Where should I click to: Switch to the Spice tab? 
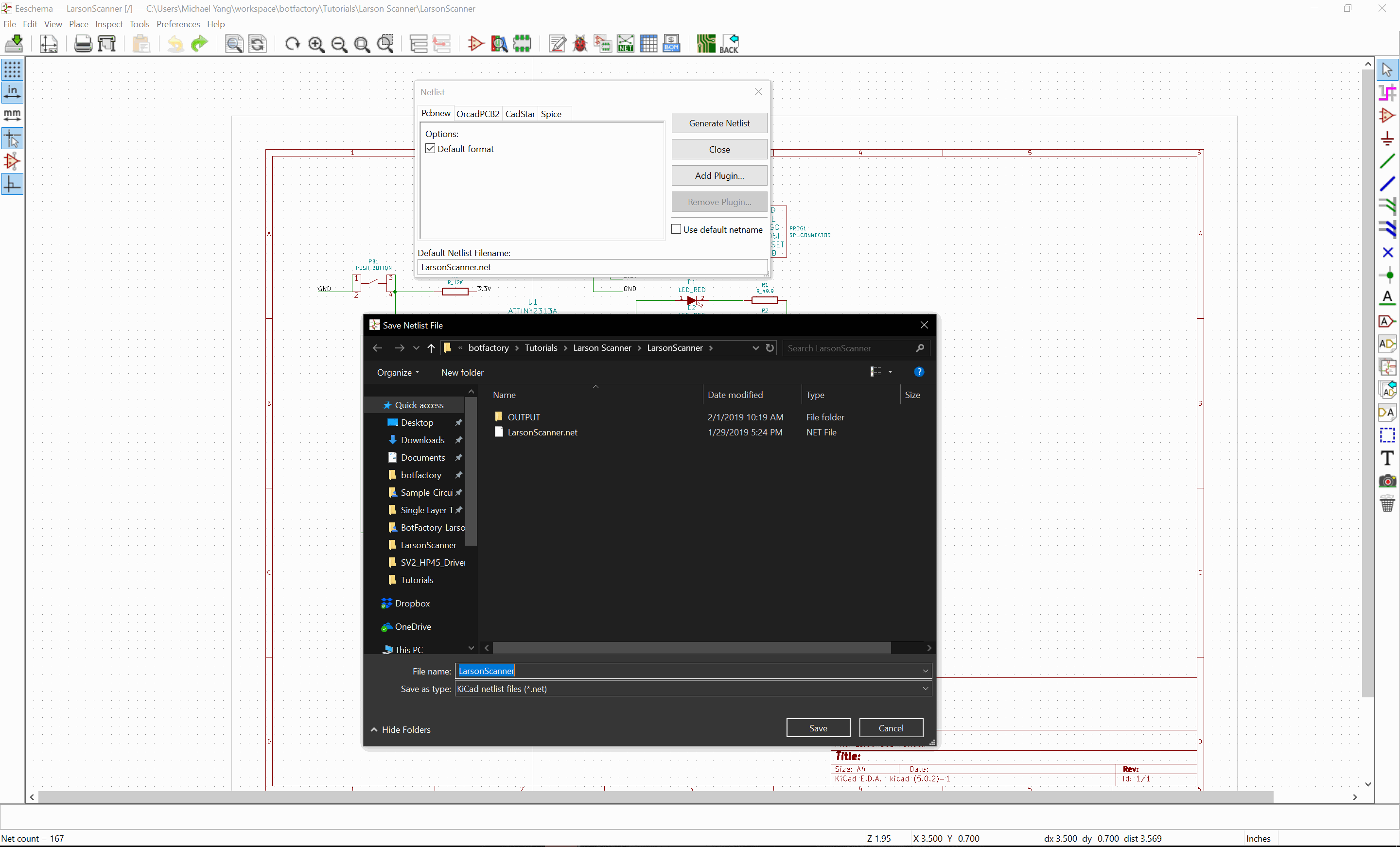[x=551, y=114]
